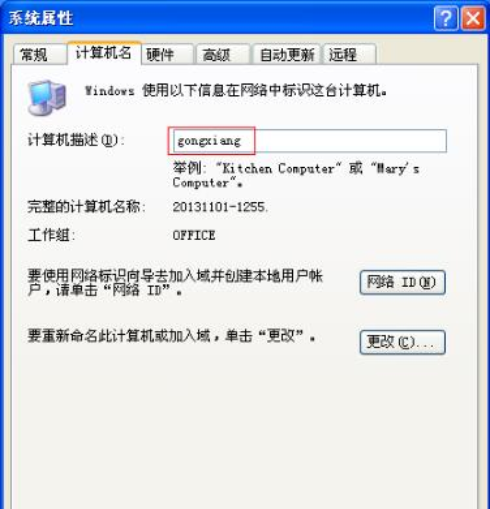Switch to the 常规 tab

pyautogui.click(x=39, y=54)
